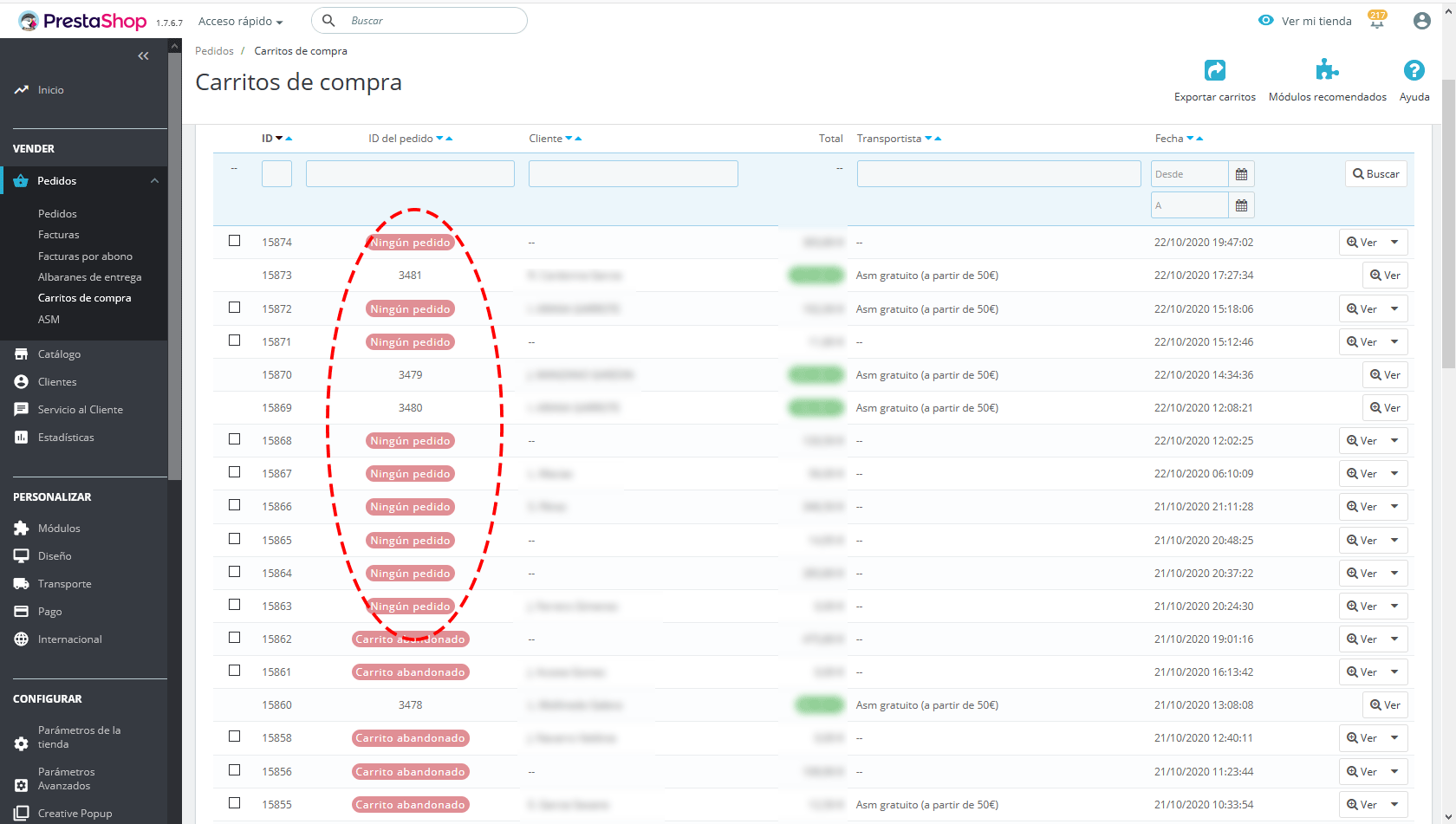Click the Cliente filter input field
This screenshot has width=1456, height=824.
coord(634,174)
